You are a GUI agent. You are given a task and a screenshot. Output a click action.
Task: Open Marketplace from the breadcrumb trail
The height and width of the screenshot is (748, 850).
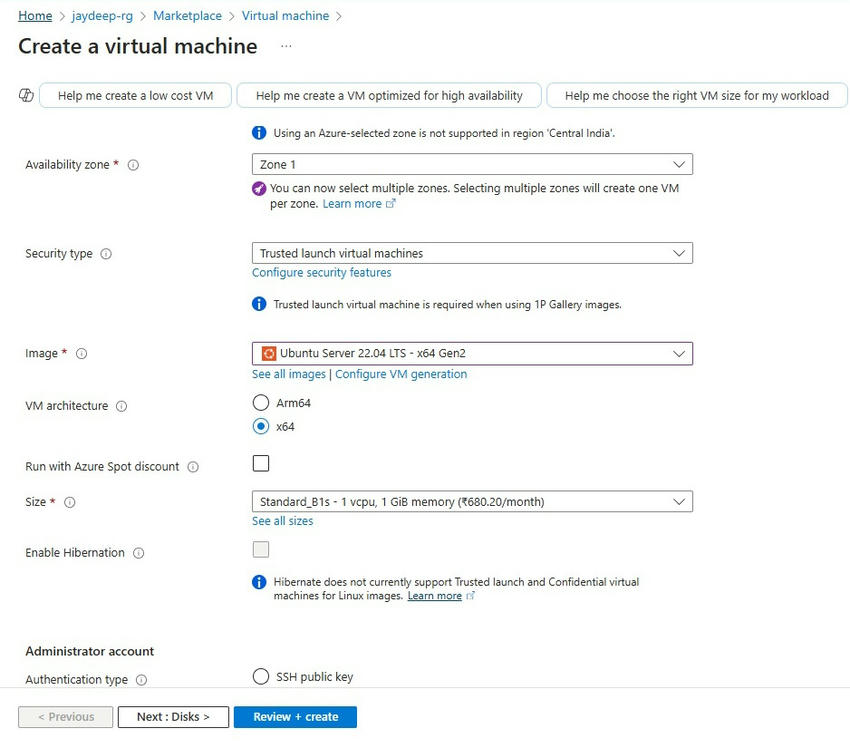187,15
